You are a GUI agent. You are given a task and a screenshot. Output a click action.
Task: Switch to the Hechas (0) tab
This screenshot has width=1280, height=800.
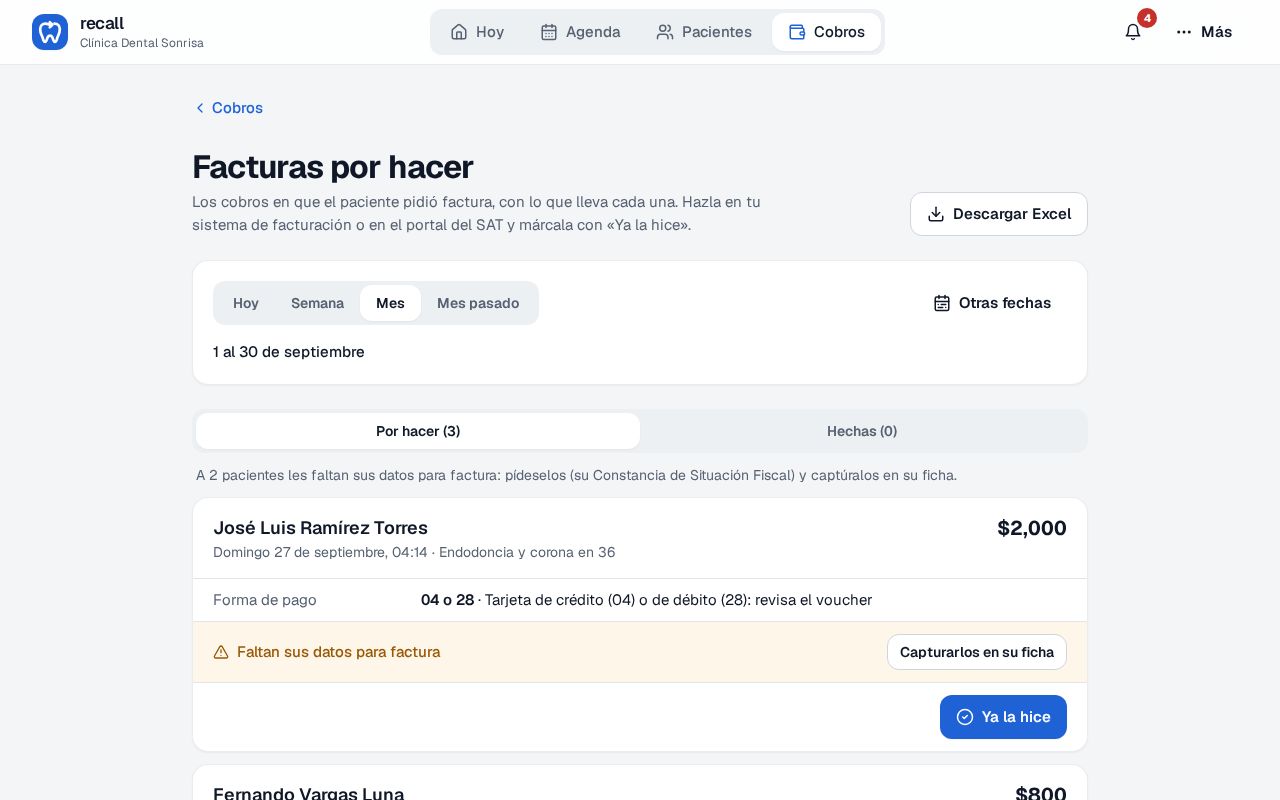862,431
